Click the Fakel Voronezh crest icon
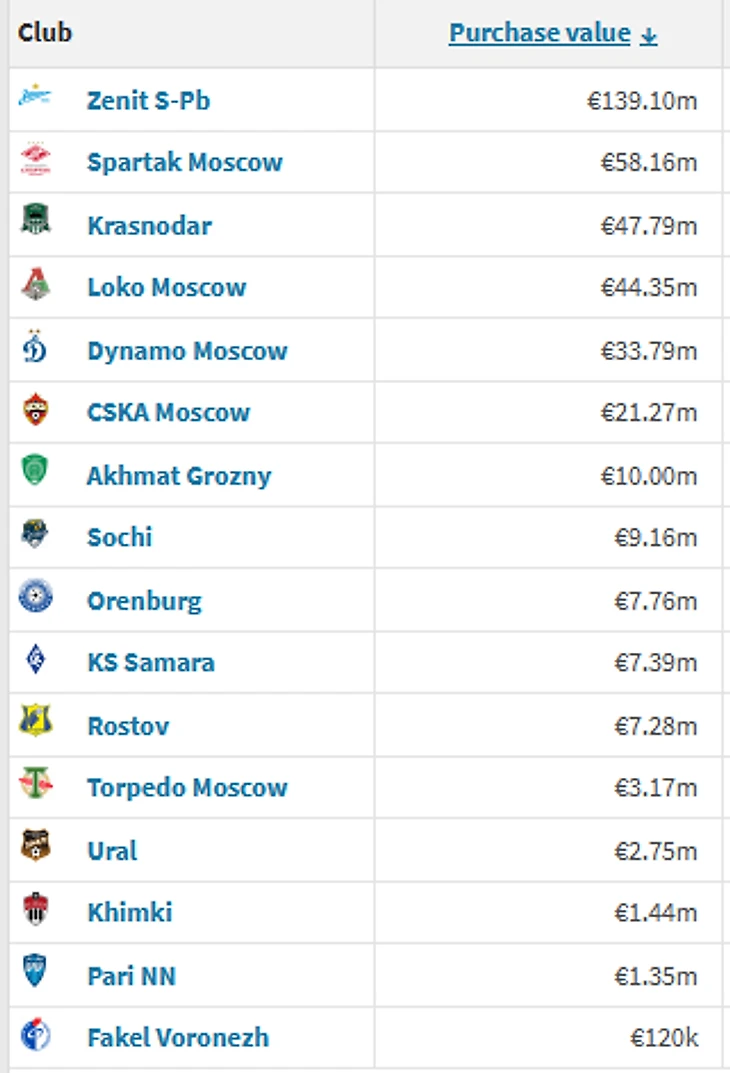Viewport: 730px width, 1073px height. point(36,1034)
